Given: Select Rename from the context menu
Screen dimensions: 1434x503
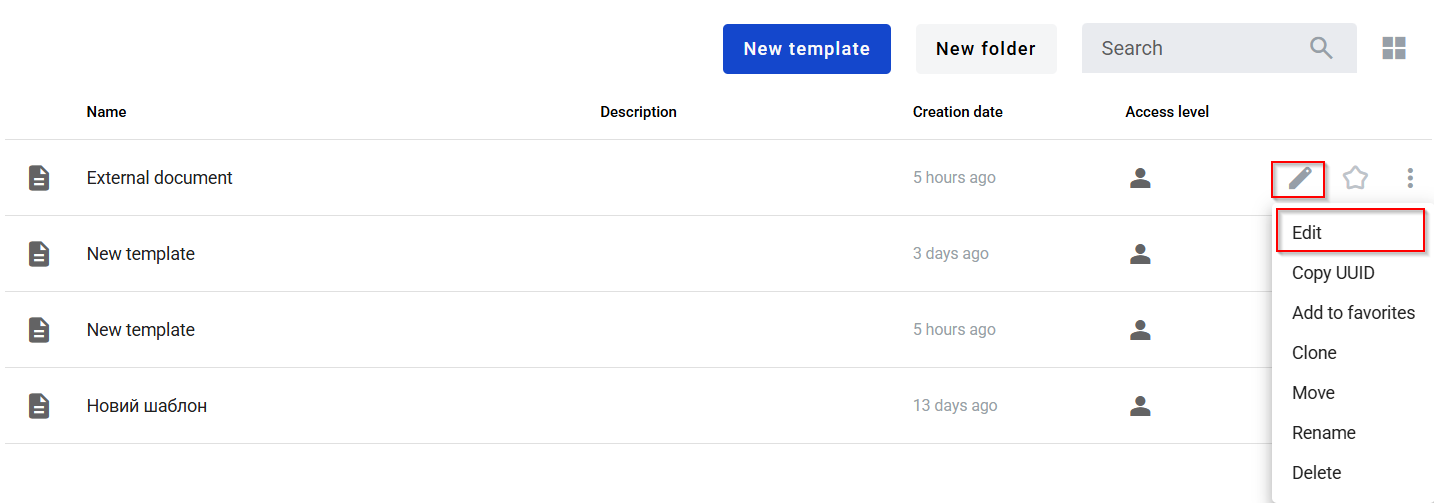Looking at the screenshot, I should [1324, 433].
